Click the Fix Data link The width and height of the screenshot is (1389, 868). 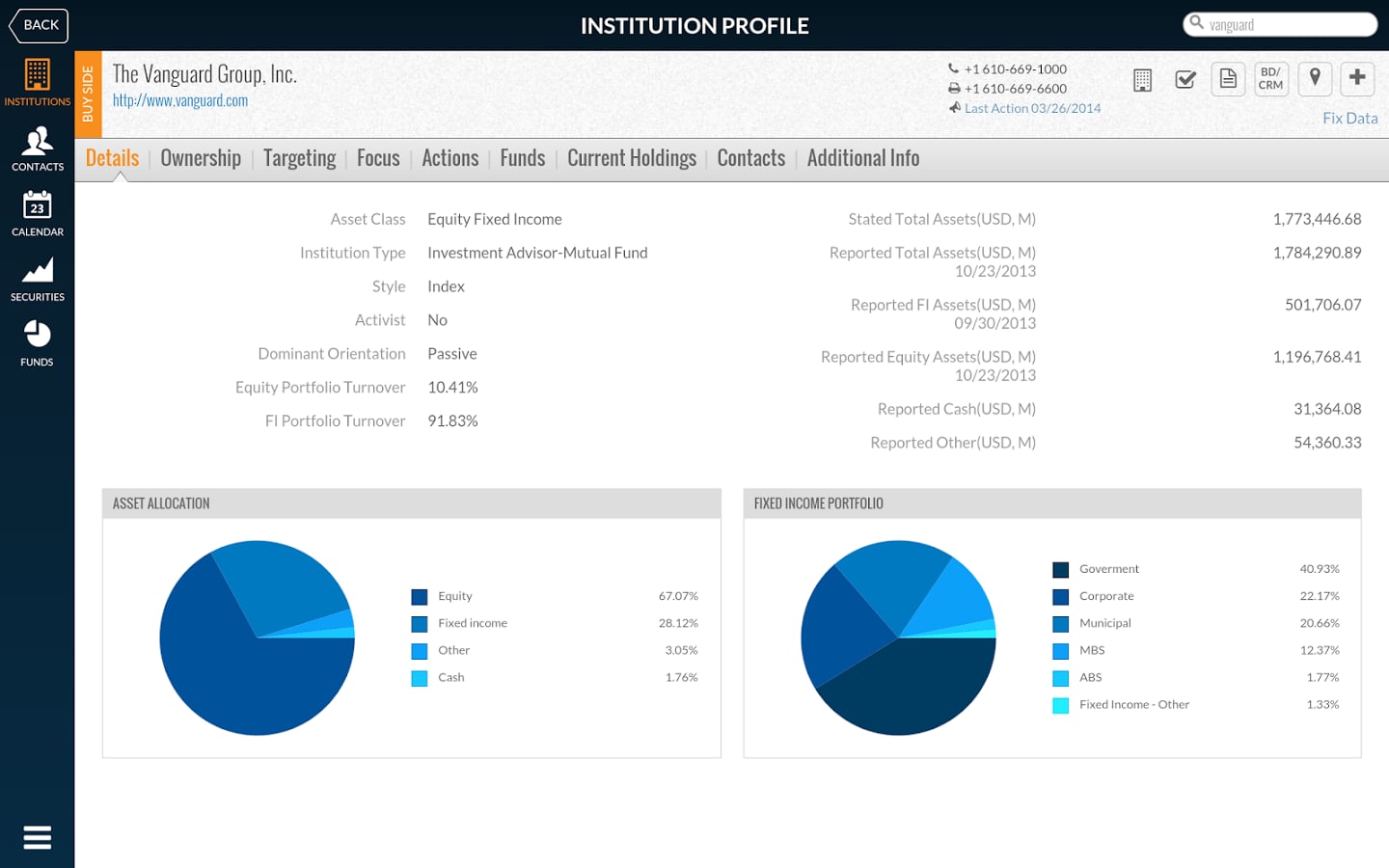click(1349, 118)
